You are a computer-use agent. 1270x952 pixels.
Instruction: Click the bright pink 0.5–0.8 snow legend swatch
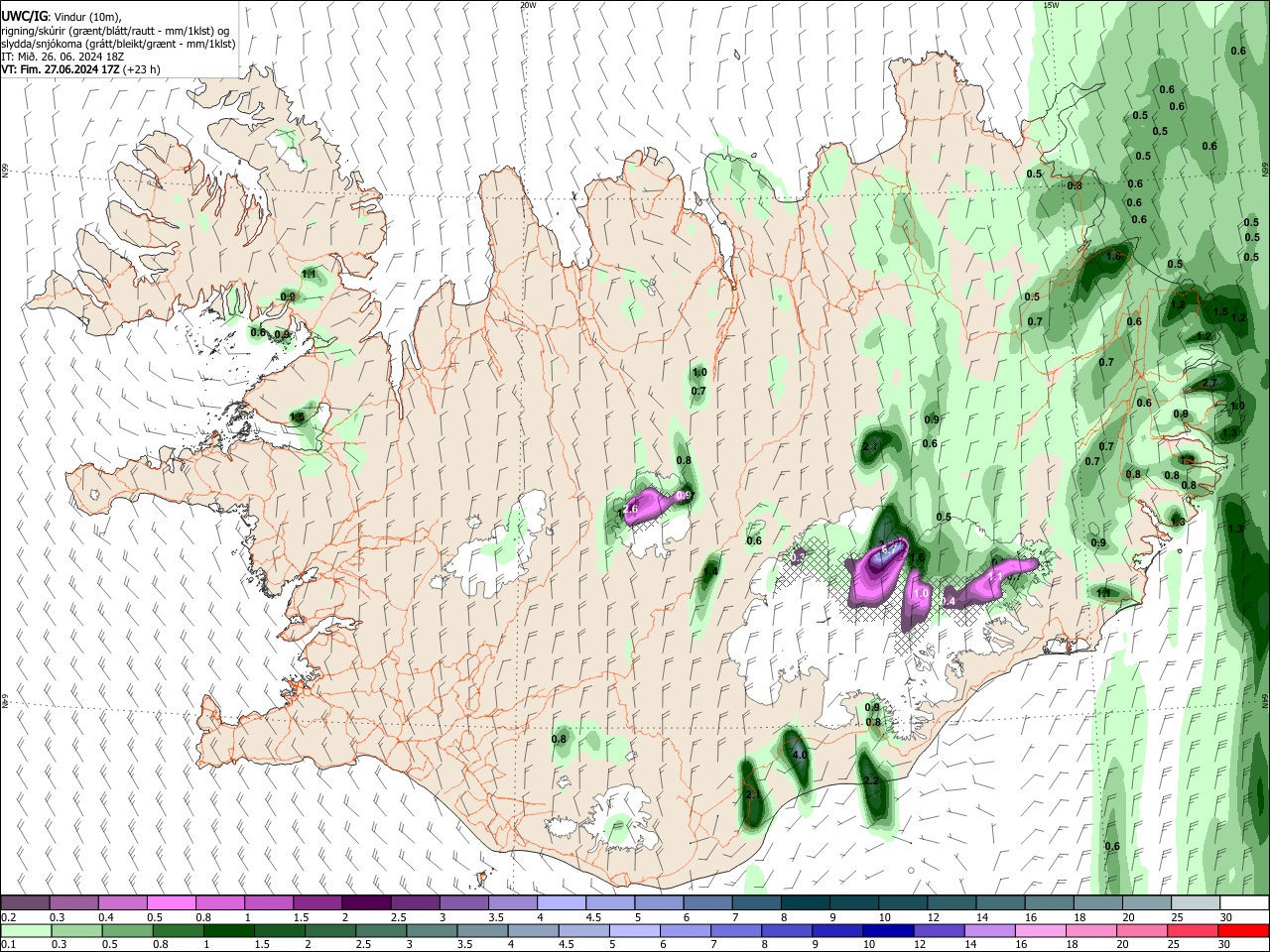[171, 902]
